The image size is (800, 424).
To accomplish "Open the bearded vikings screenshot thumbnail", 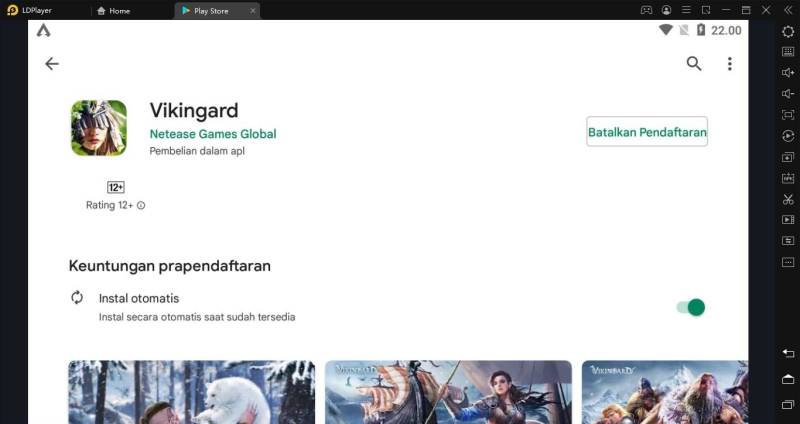I will click(665, 392).
